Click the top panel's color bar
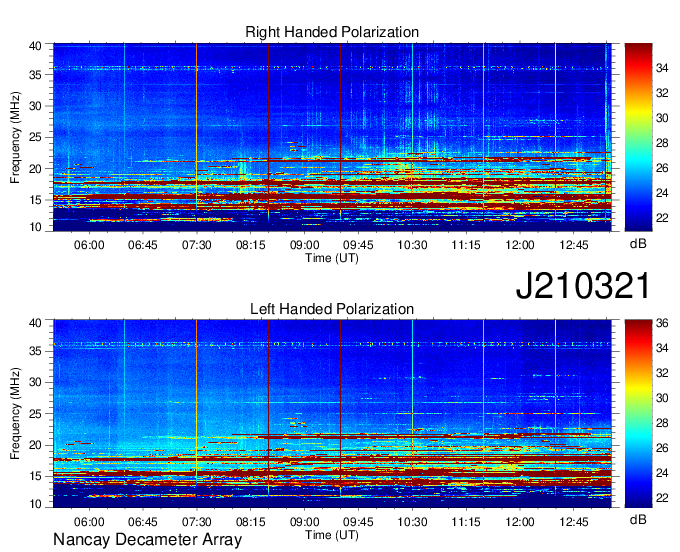 [x=638, y=137]
